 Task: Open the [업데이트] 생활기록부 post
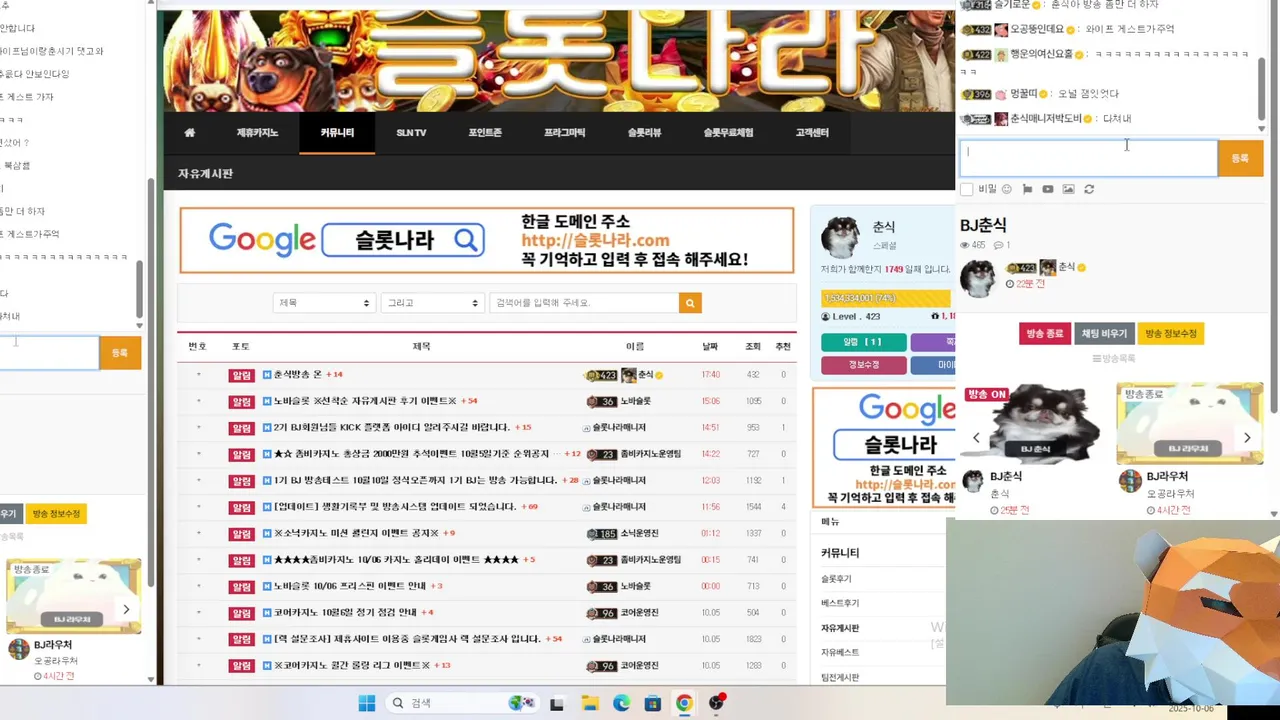pyautogui.click(x=395, y=507)
